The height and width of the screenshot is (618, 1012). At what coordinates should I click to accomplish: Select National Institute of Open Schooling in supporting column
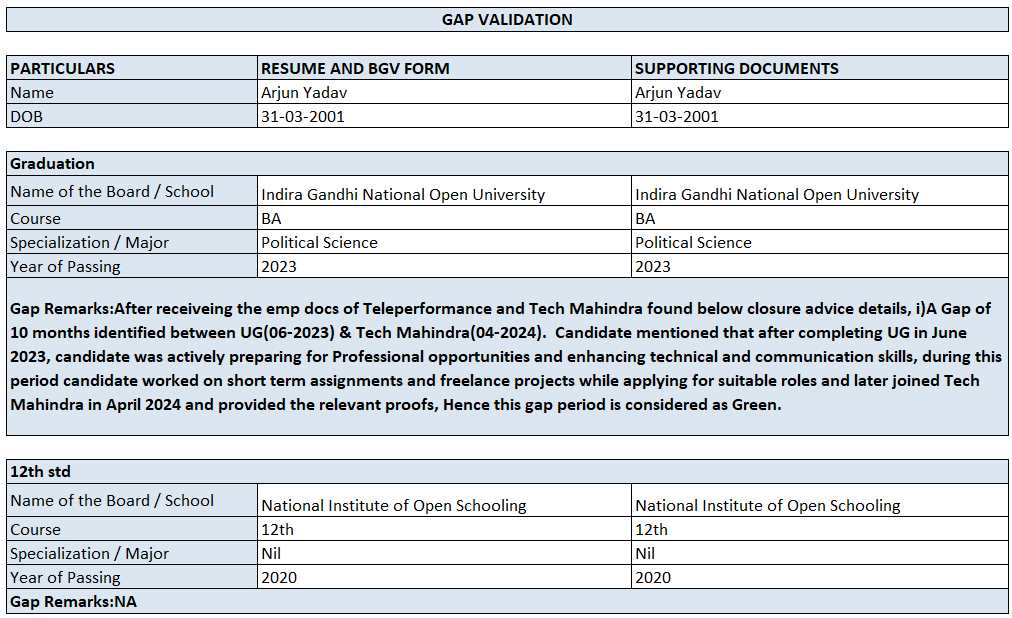768,506
